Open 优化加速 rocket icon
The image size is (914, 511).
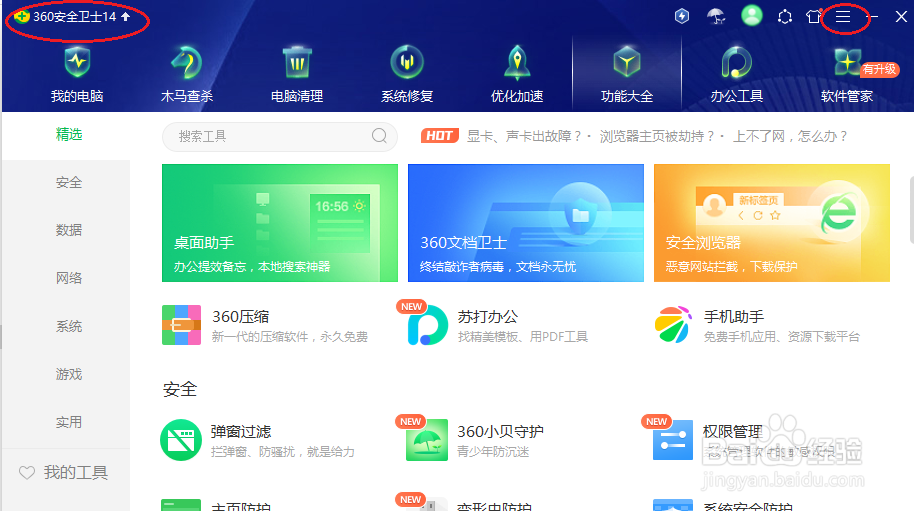tap(517, 63)
